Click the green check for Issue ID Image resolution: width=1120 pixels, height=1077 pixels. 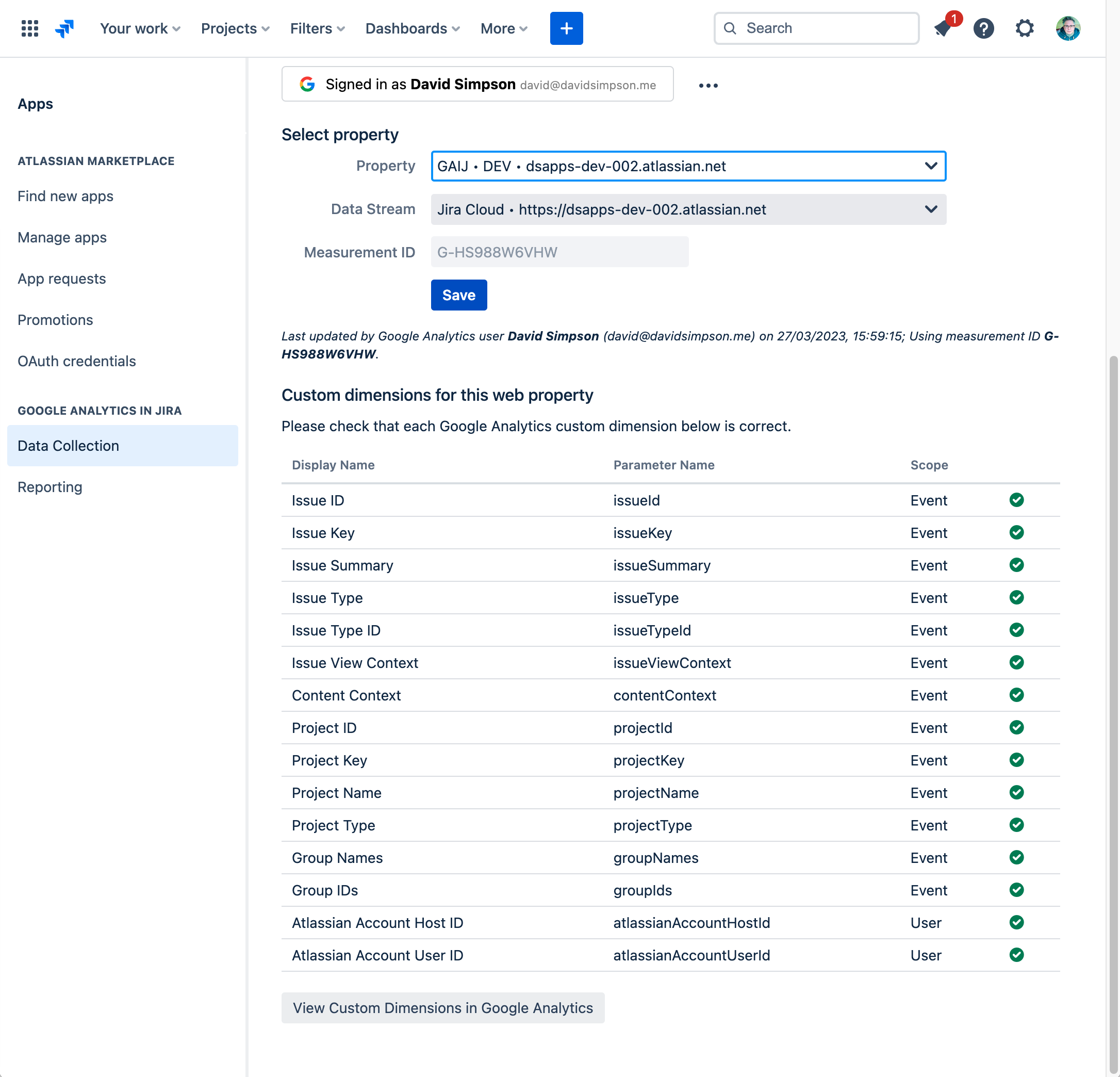pyautogui.click(x=1016, y=500)
